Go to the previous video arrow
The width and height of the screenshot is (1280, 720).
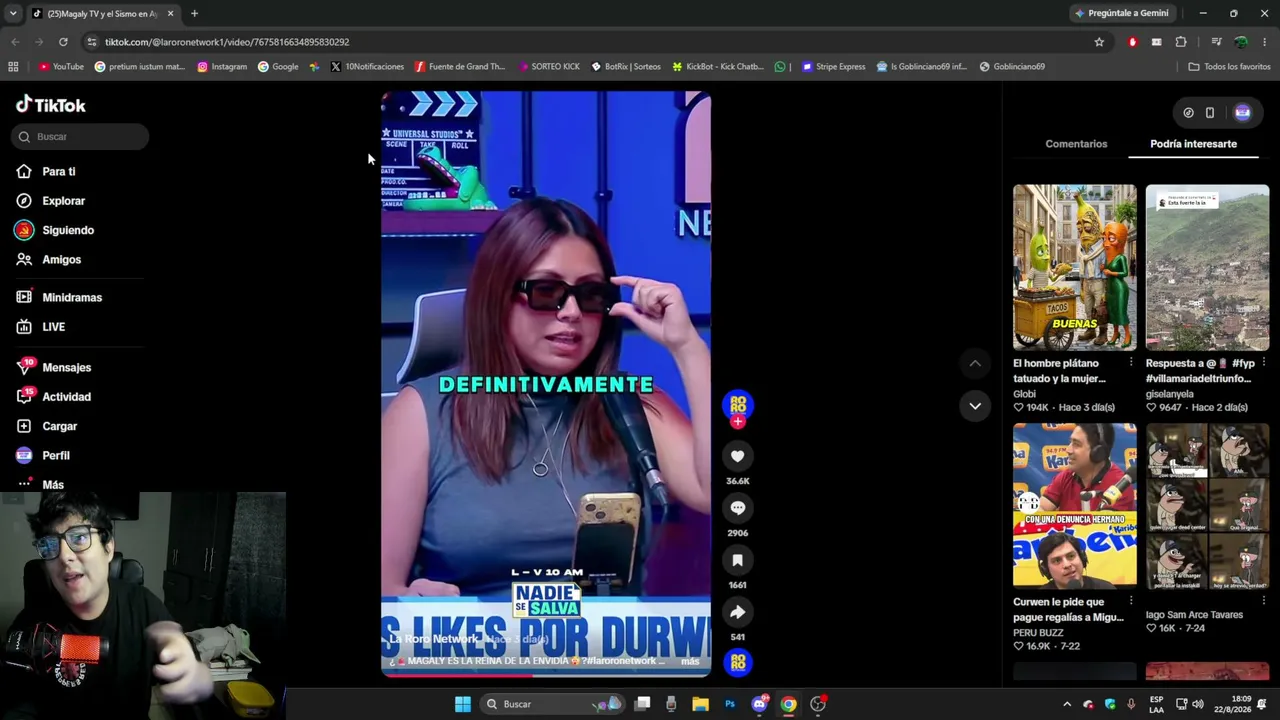[x=975, y=363]
